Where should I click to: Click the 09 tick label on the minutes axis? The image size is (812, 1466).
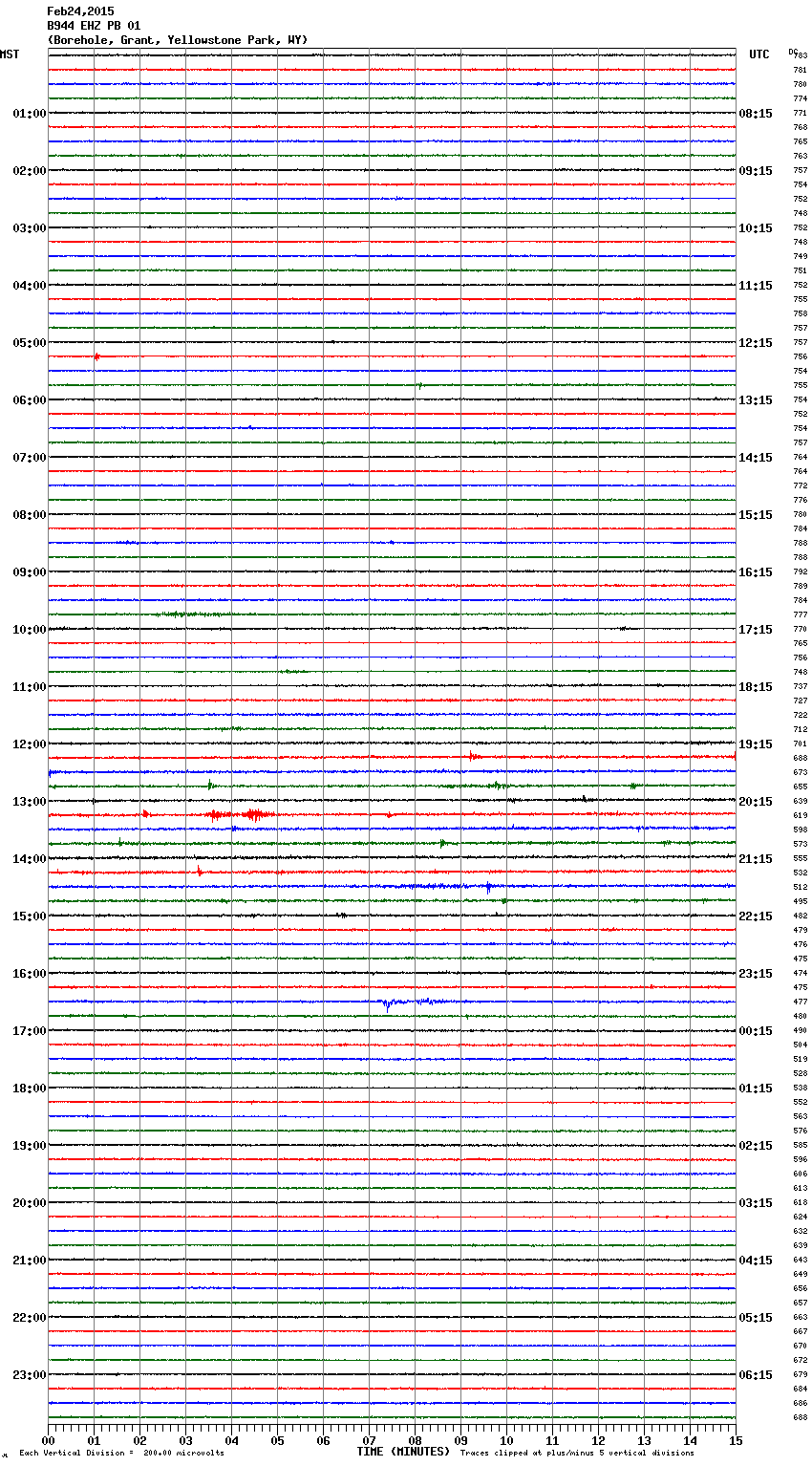point(460,1440)
